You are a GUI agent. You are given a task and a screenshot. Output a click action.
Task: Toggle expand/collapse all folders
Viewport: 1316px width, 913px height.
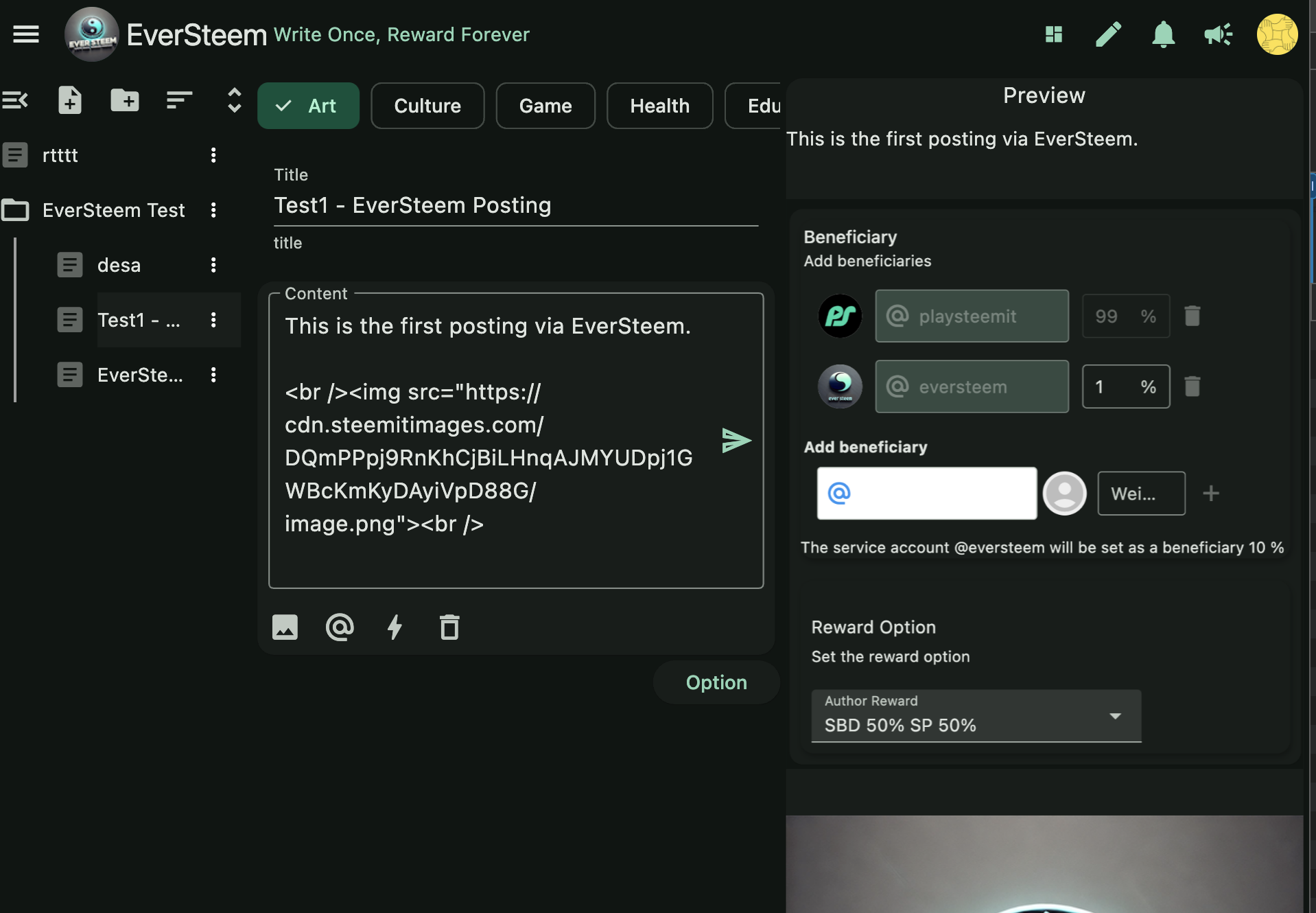pyautogui.click(x=235, y=100)
